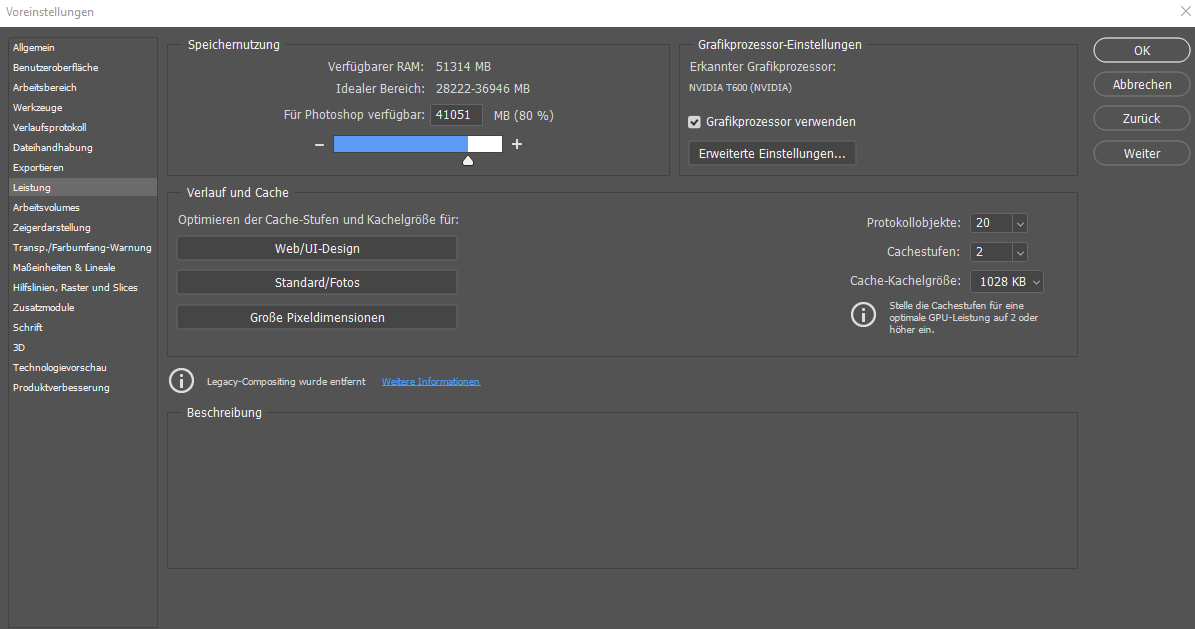Open Hilfslinien, Raster und Slices settings
The height and width of the screenshot is (629, 1195).
click(x=82, y=287)
